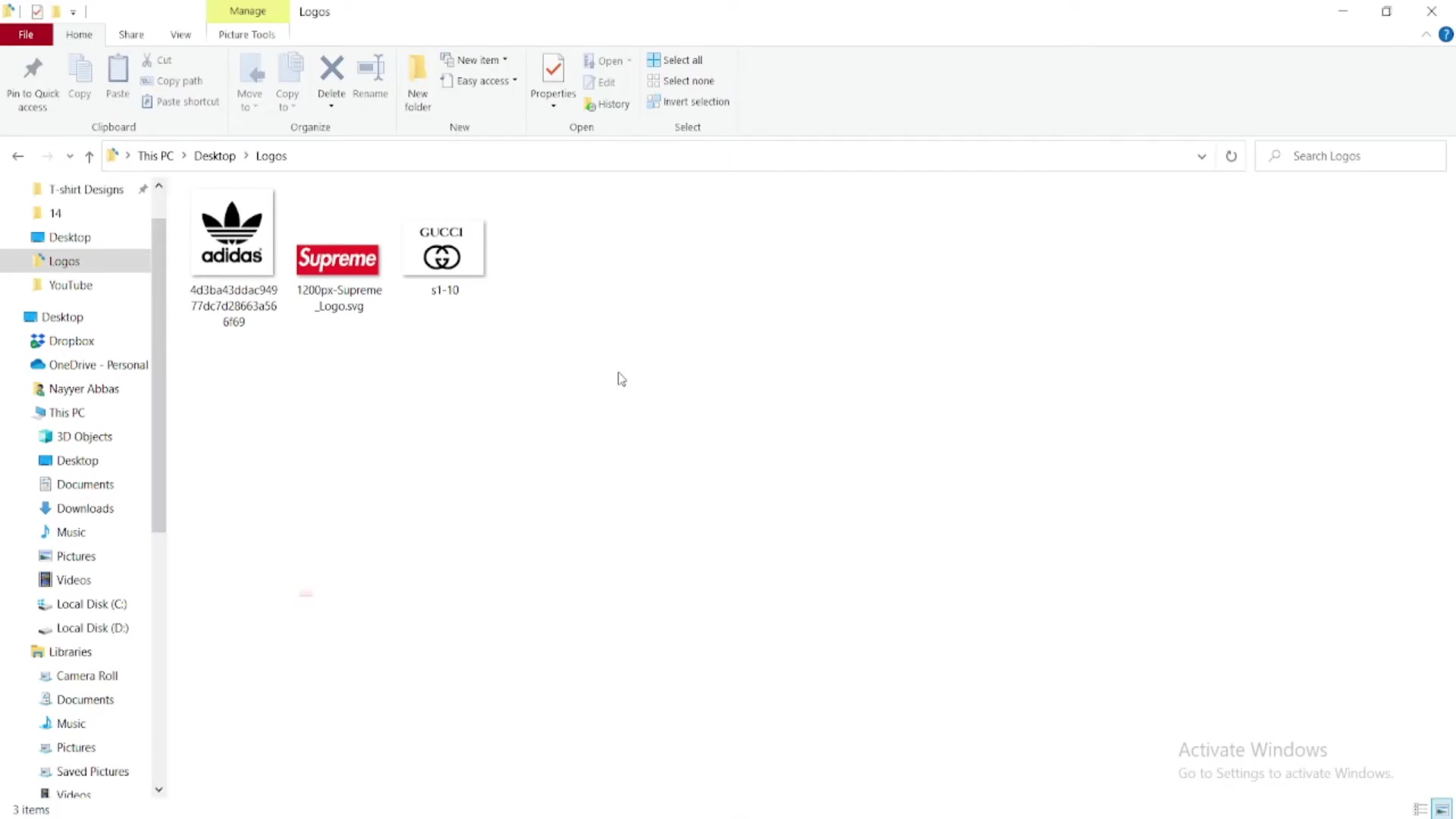Switch to Large icons view icon

coord(1441,809)
